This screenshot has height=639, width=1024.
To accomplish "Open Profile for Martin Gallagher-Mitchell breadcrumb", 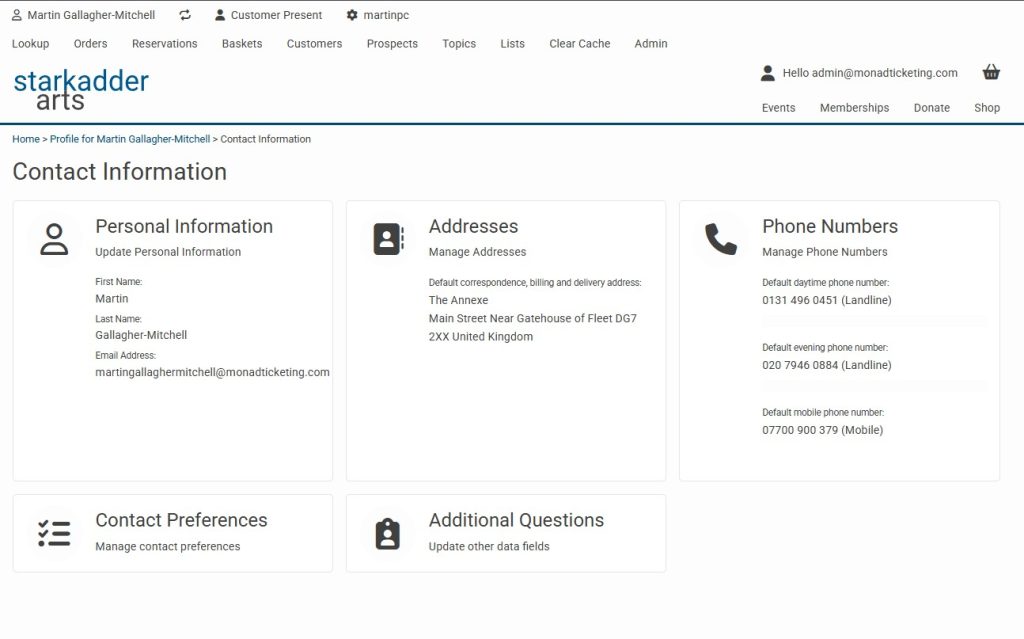I will (x=130, y=139).
